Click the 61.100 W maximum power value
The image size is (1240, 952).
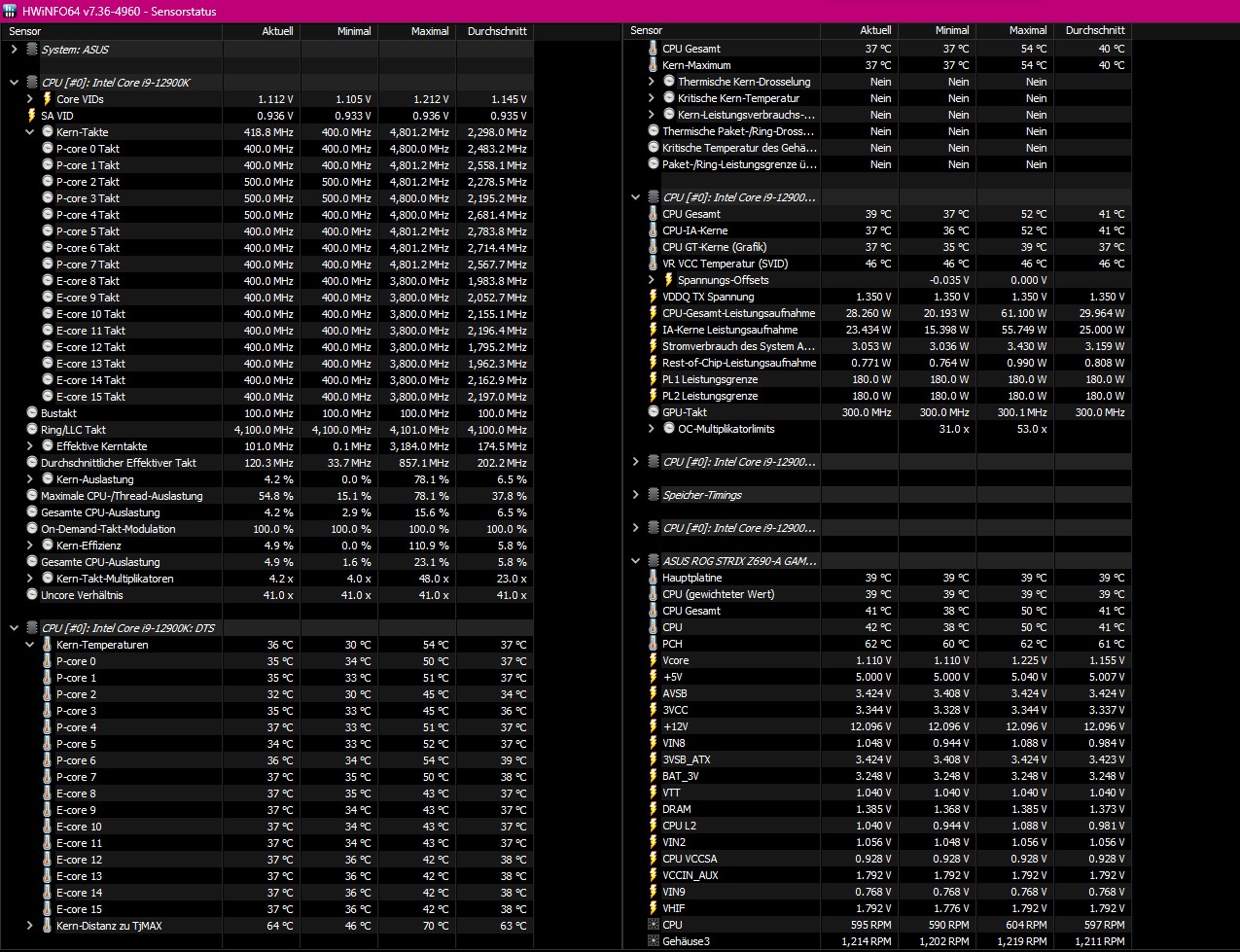click(1022, 313)
